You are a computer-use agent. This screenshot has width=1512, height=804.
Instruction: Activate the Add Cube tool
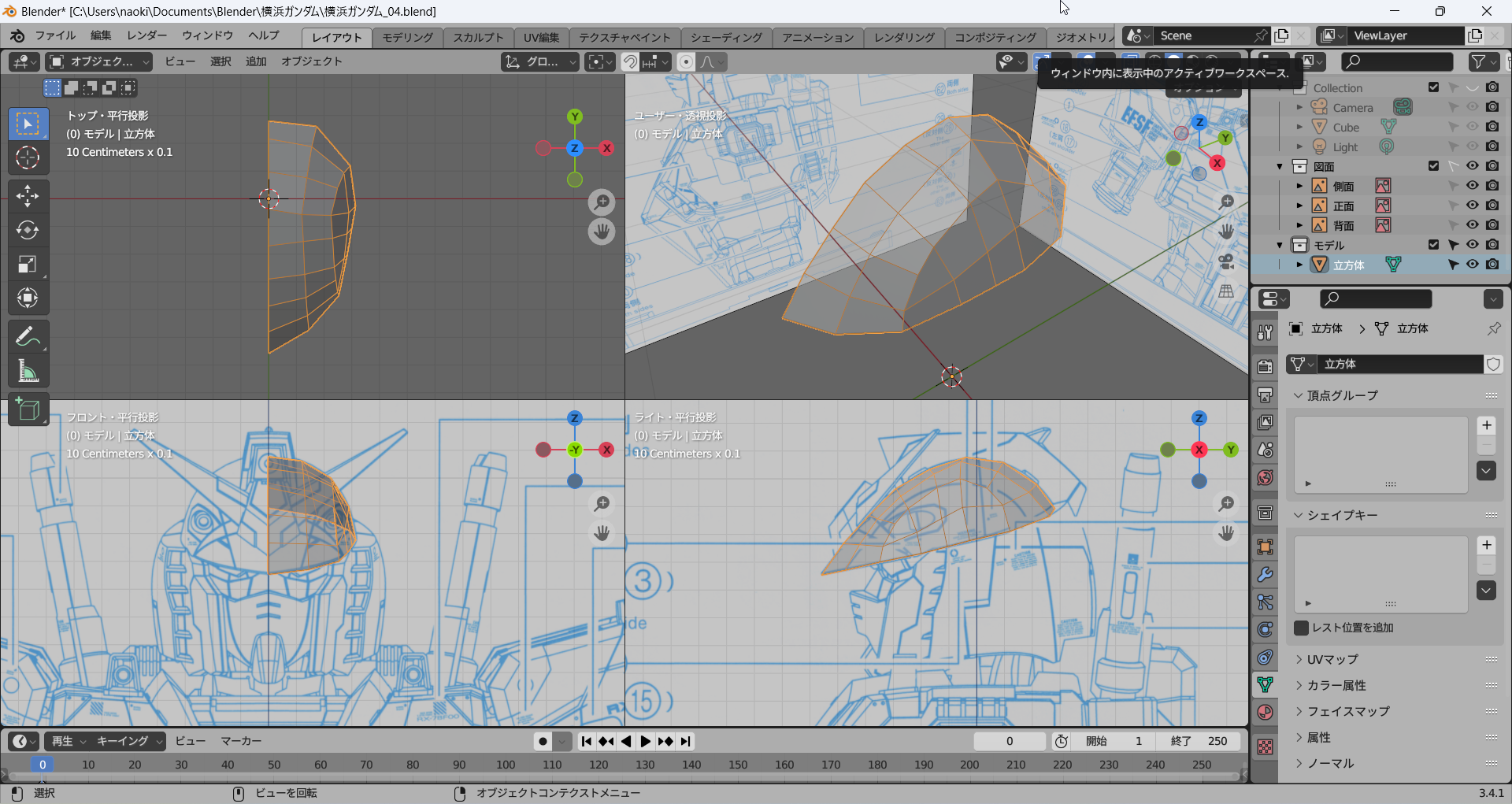(x=28, y=409)
